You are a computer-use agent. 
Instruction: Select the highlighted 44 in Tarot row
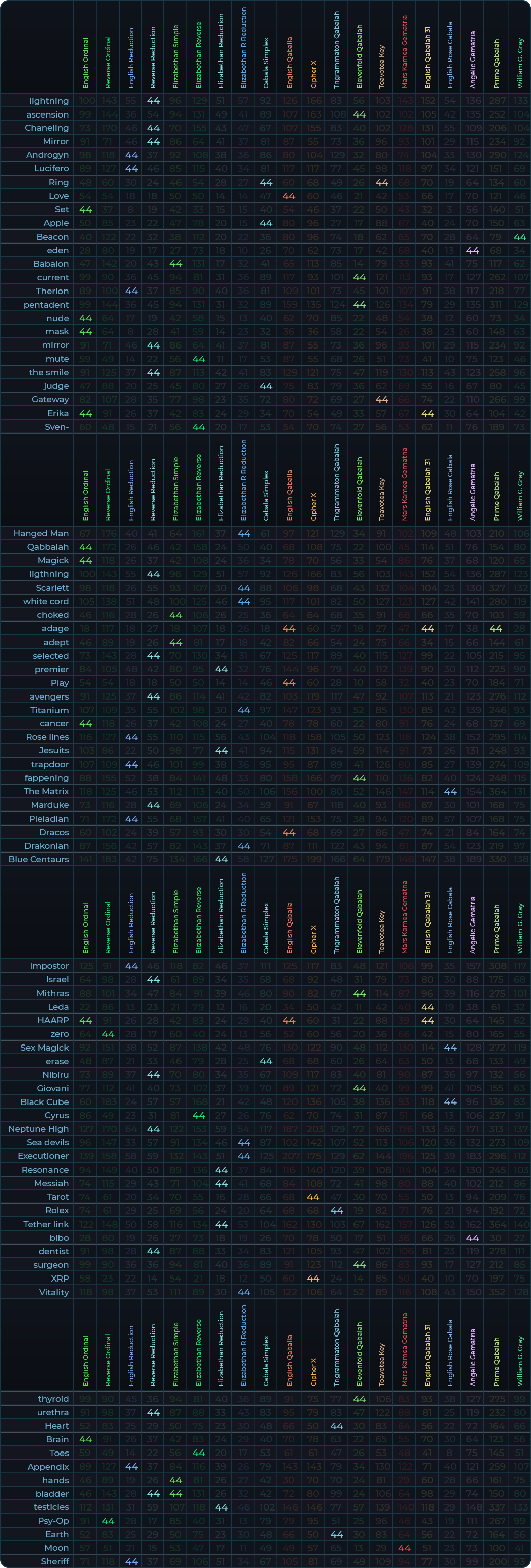click(x=313, y=1197)
